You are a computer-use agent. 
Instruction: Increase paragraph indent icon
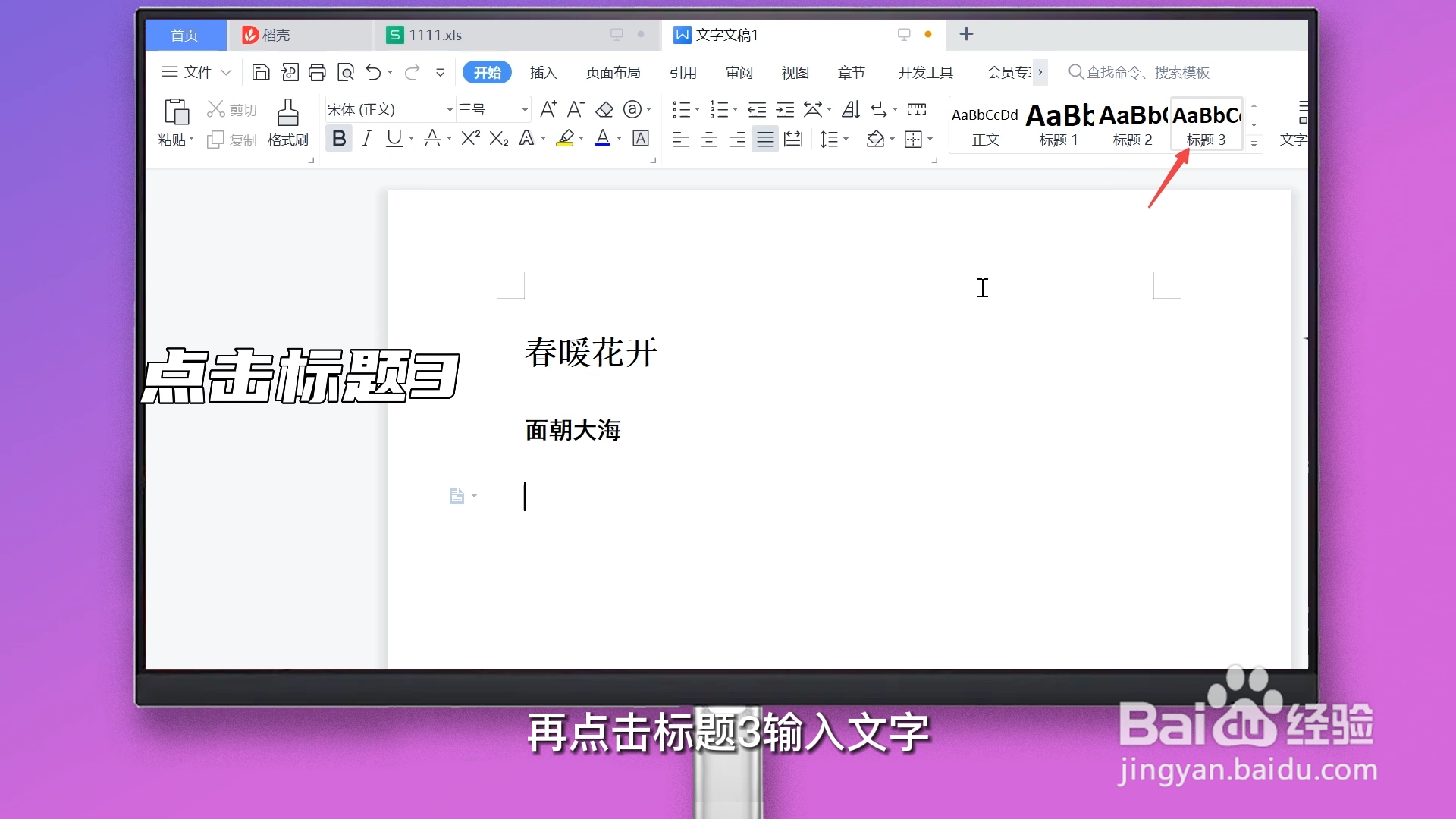pos(786,110)
